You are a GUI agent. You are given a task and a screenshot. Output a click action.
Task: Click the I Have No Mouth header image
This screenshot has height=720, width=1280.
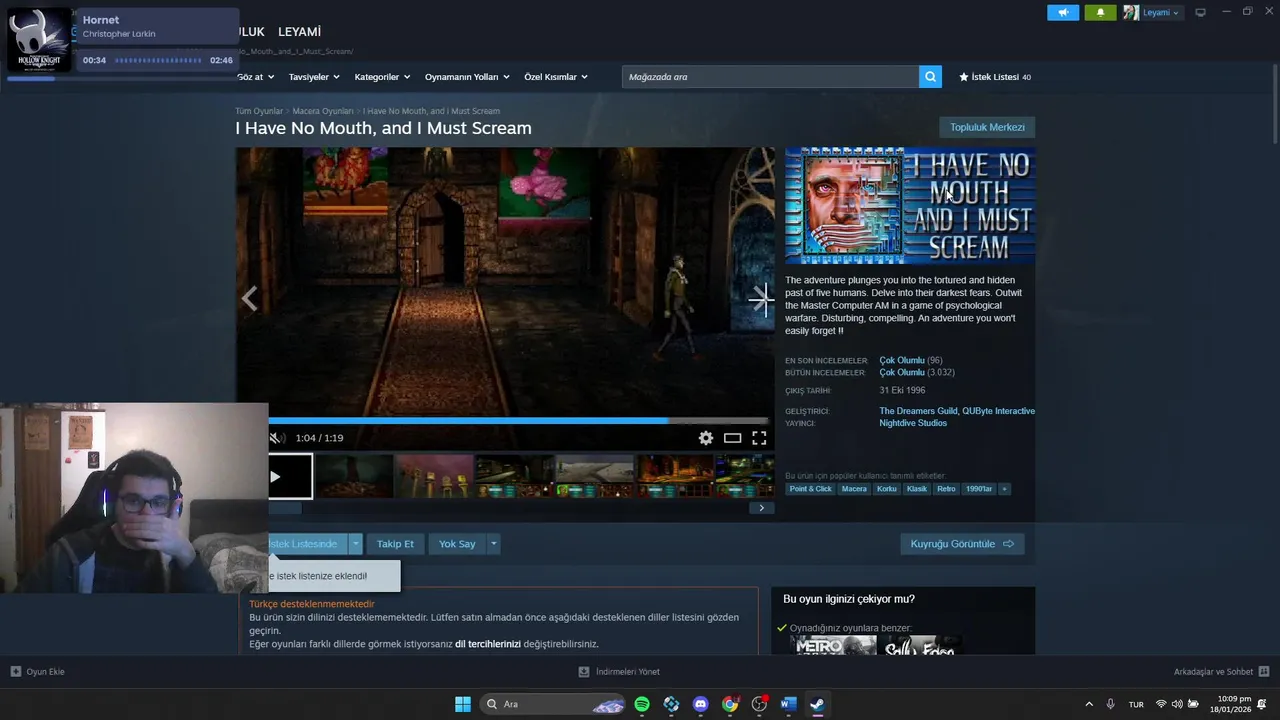(x=910, y=206)
